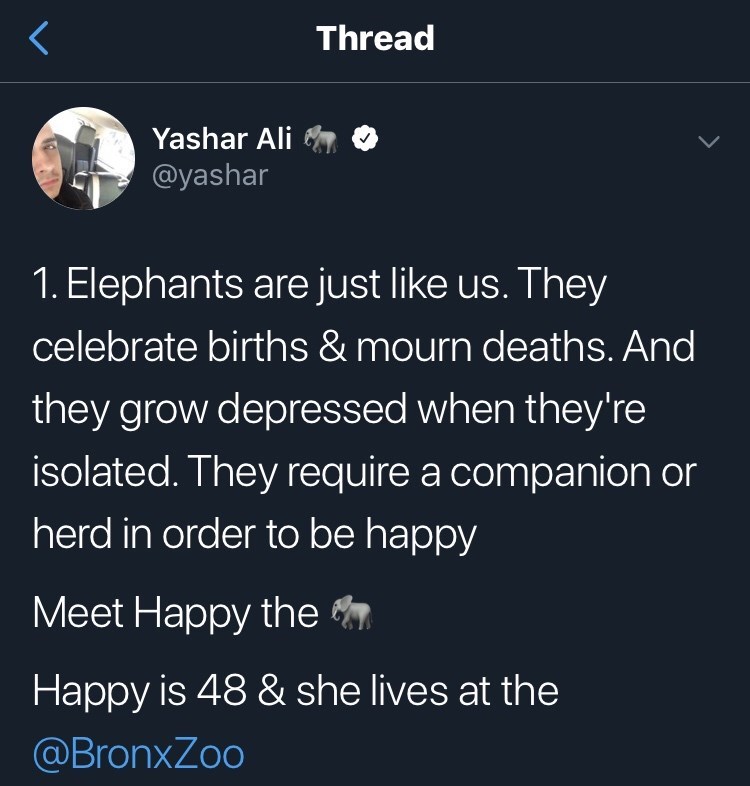Click the line 'they grow depressed when they're'
Image resolution: width=750 pixels, height=786 pixels.
(339, 409)
